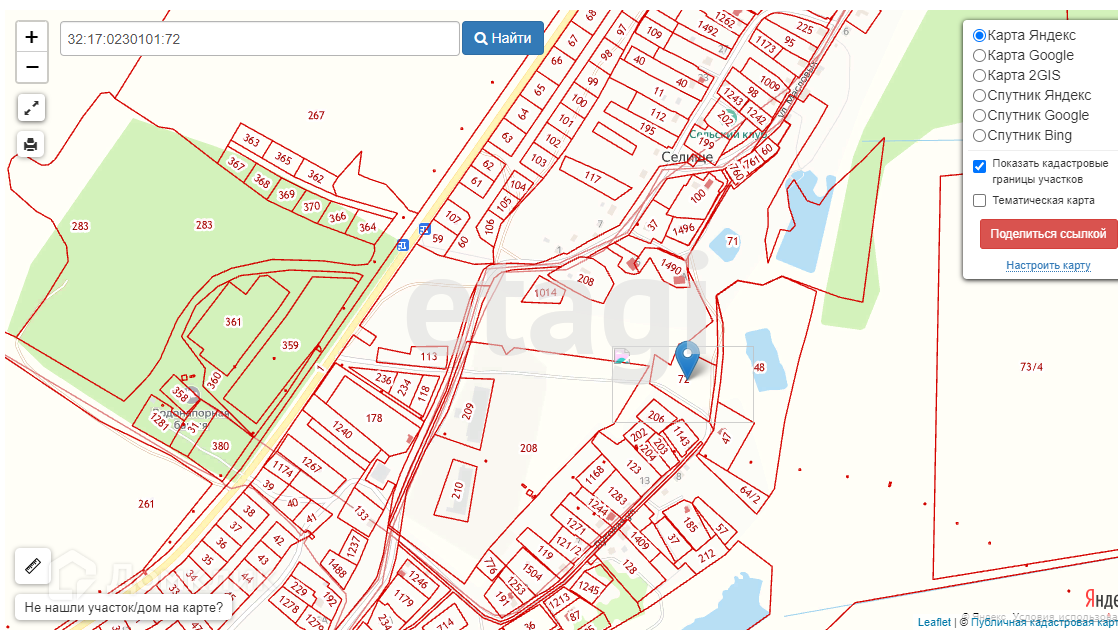Open Настроить карту link
Screen dimensions: 1118x635
(1048, 265)
